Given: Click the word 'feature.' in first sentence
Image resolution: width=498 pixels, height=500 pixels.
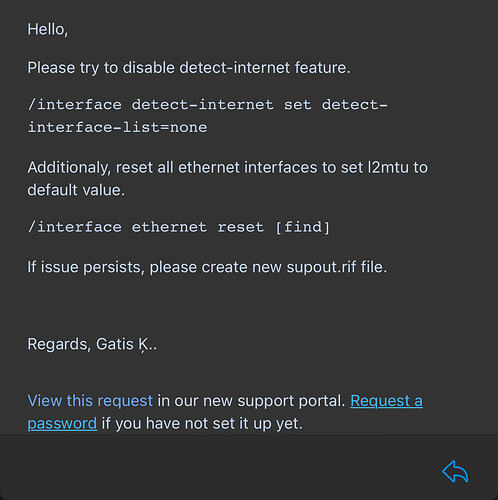Looking at the screenshot, I should 323,68.
